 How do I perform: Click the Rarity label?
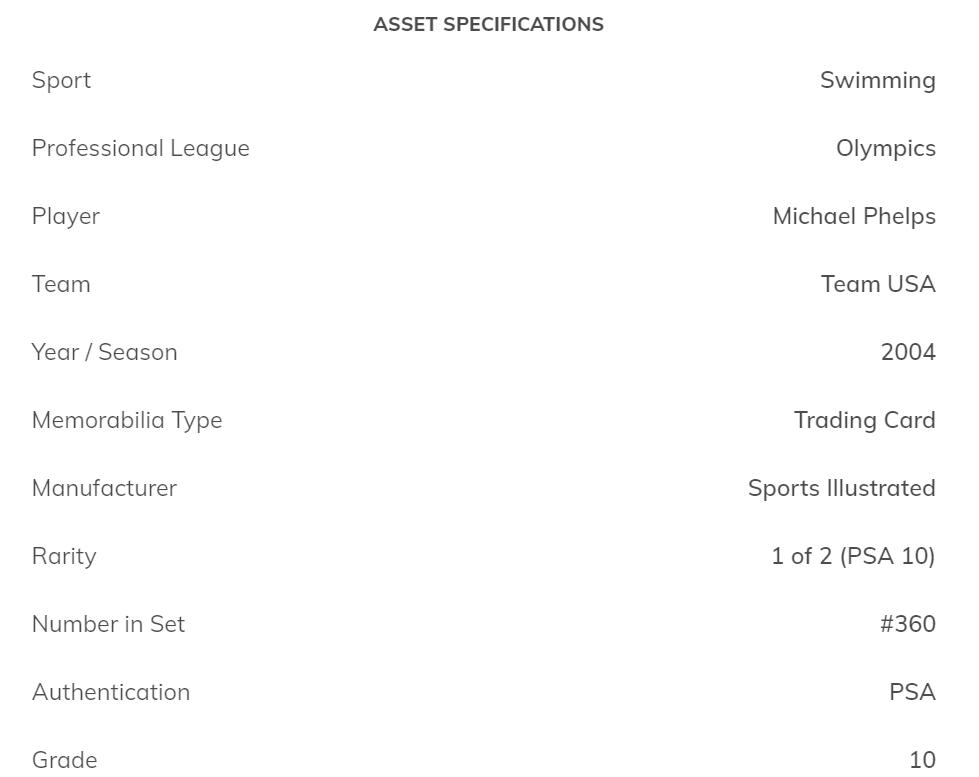[64, 556]
